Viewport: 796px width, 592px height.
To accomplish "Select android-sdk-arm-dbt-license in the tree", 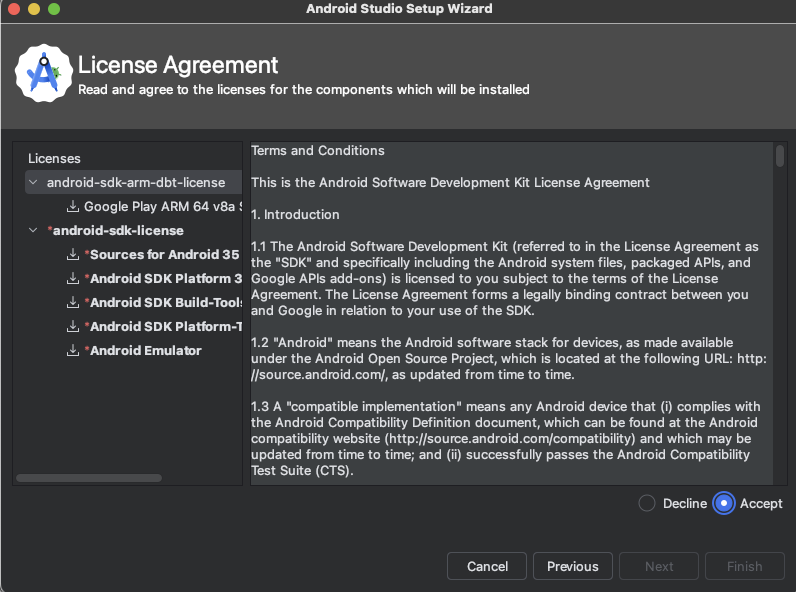I will pos(136,182).
